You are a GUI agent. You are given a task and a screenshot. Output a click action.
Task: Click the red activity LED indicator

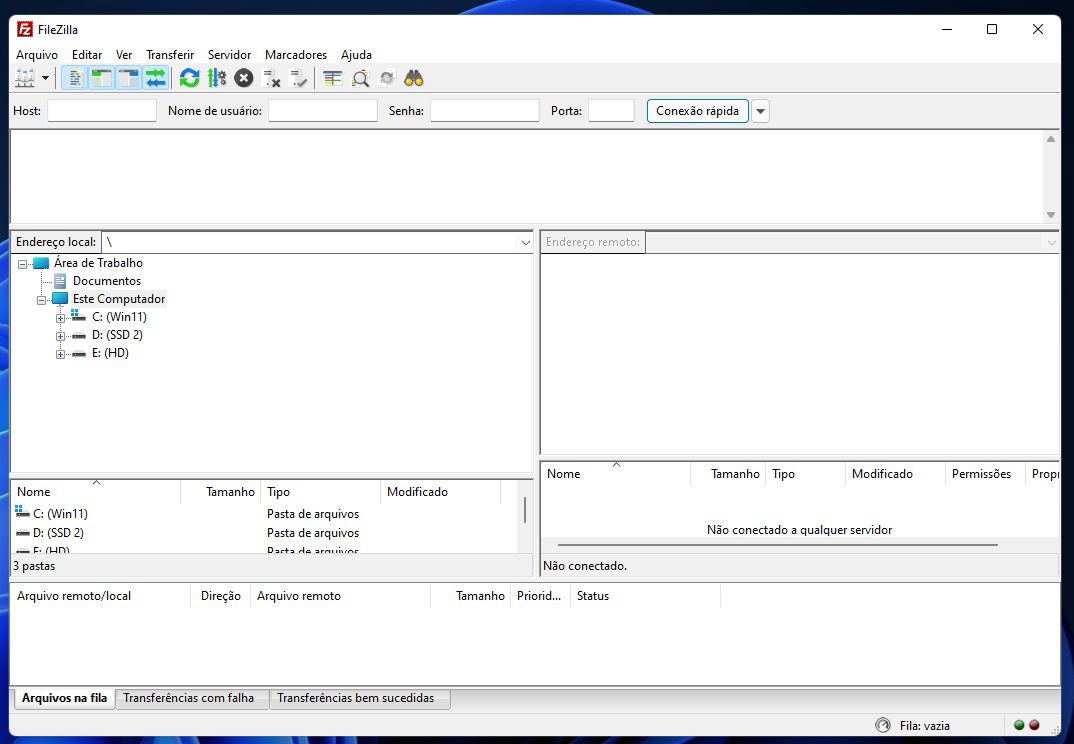click(1034, 725)
